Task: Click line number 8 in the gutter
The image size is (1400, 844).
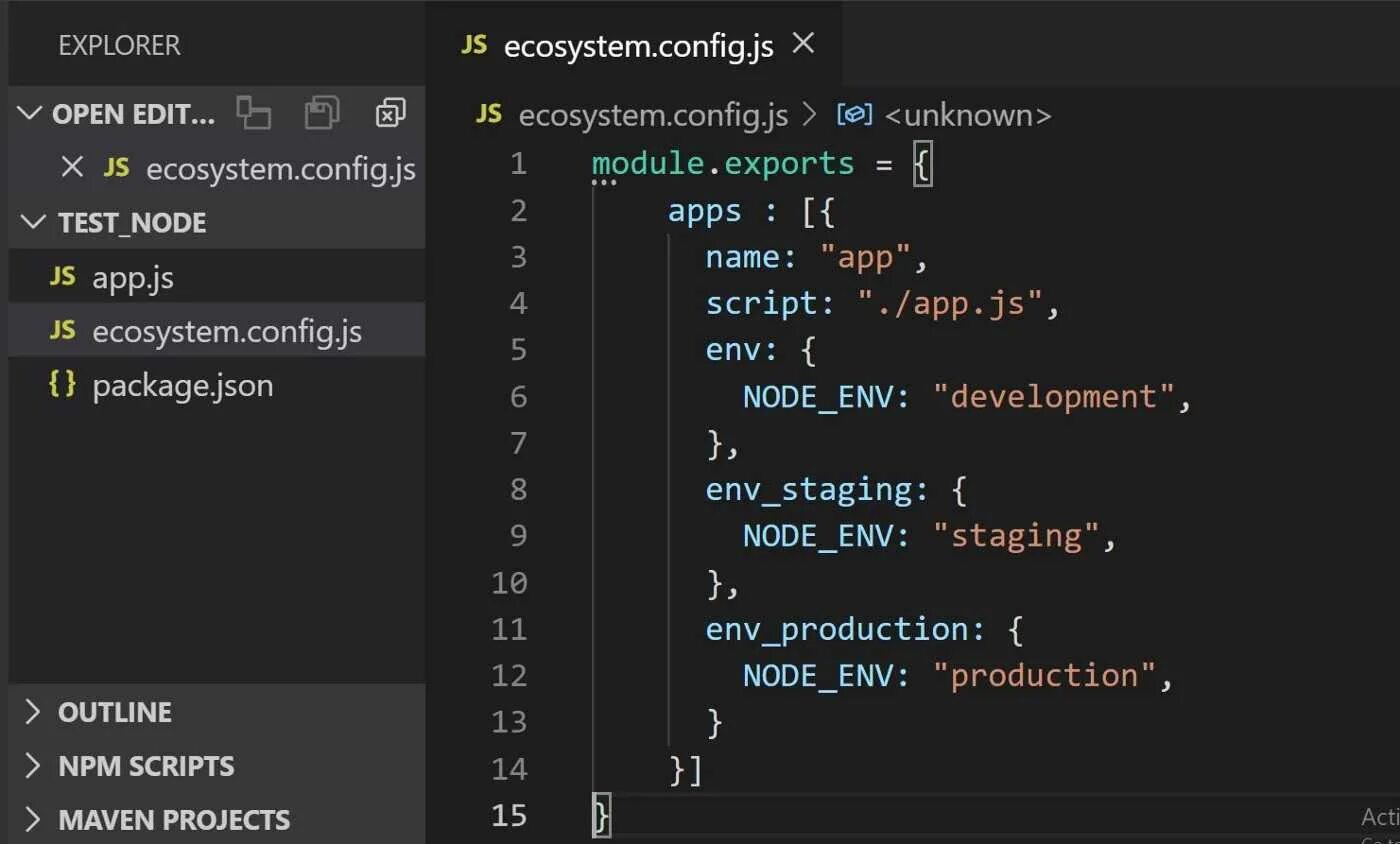Action: tap(517, 489)
